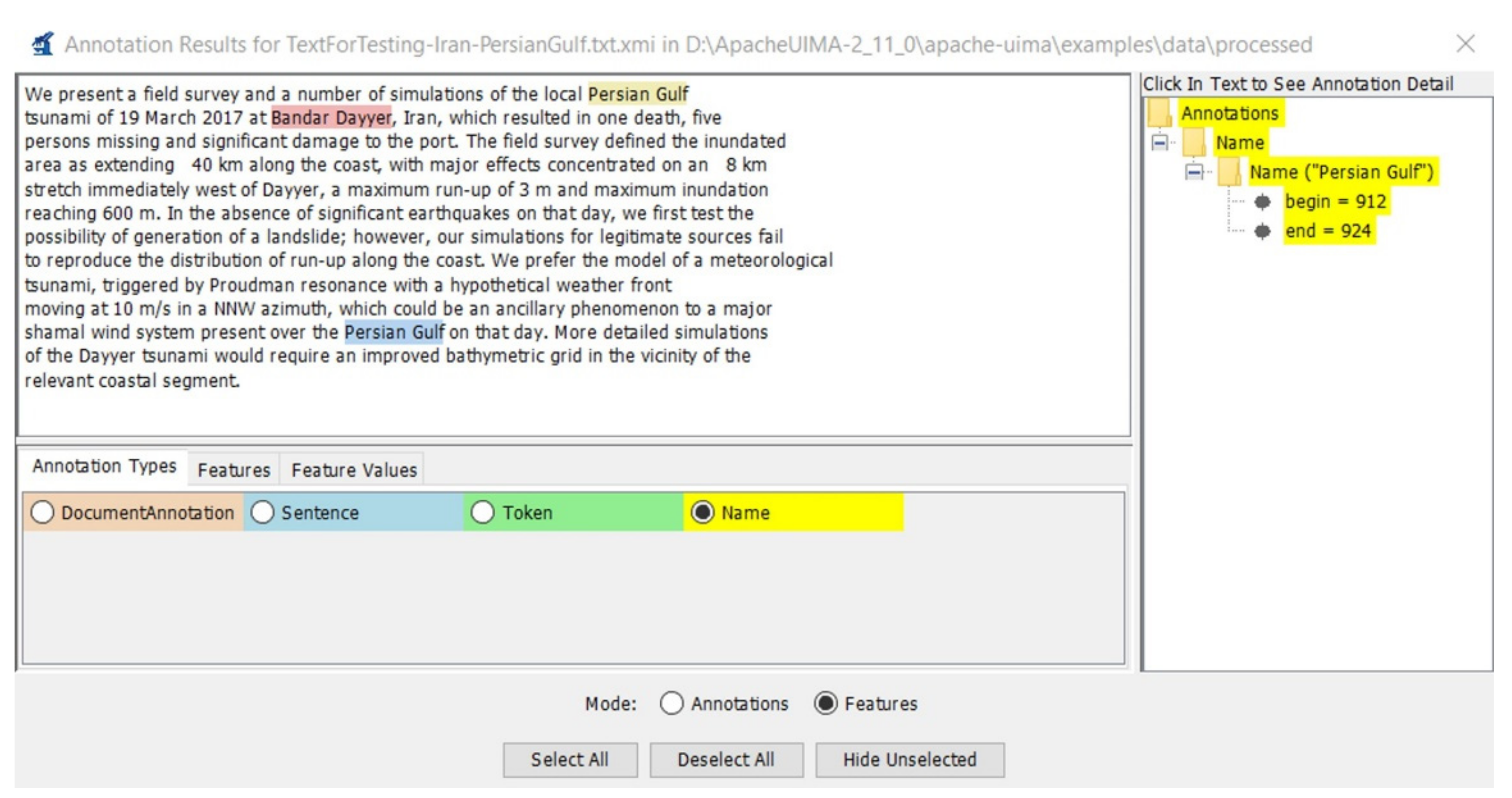The height and width of the screenshot is (798, 1512).
Task: Click the bullet icon beside end = 924
Action: (x=1262, y=231)
